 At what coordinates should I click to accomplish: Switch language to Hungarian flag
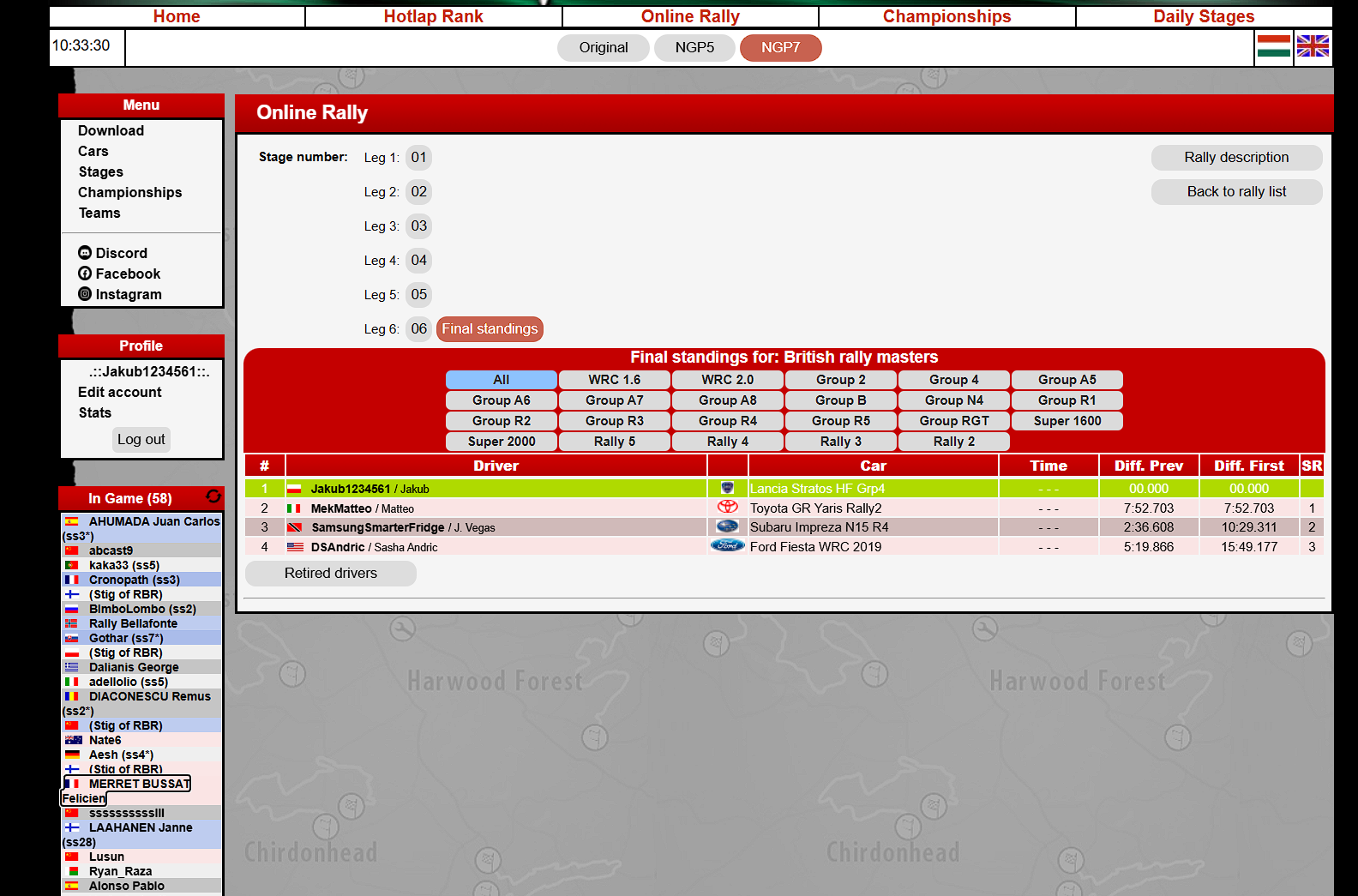tap(1274, 46)
